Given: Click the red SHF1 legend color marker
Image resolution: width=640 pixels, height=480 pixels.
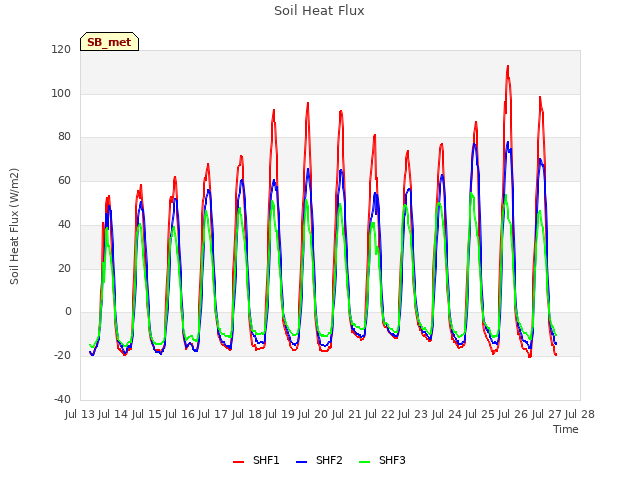Looking at the screenshot, I should 238,462.
